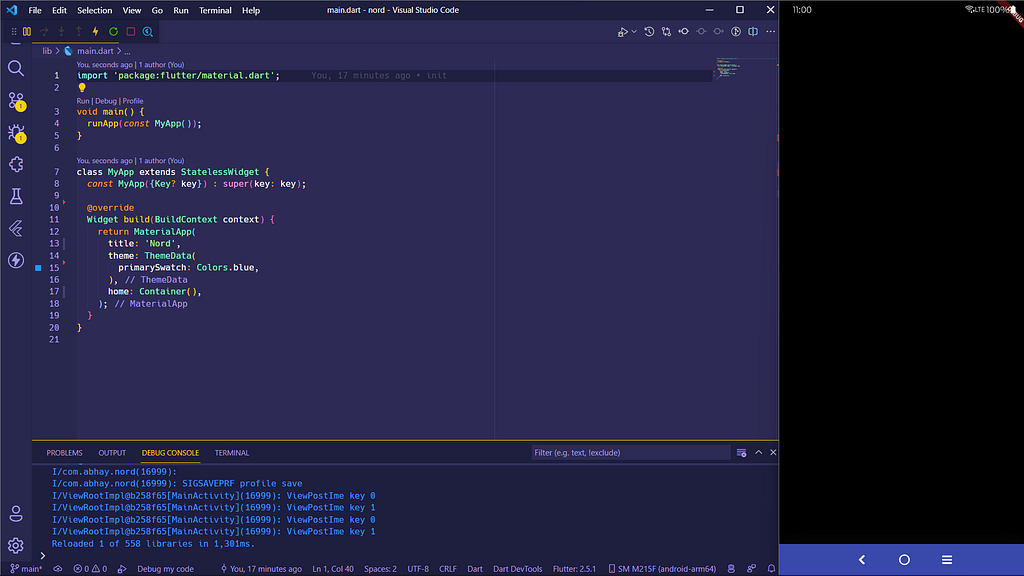Stop debugging with red square
This screenshot has height=576, width=1024.
(x=131, y=31)
